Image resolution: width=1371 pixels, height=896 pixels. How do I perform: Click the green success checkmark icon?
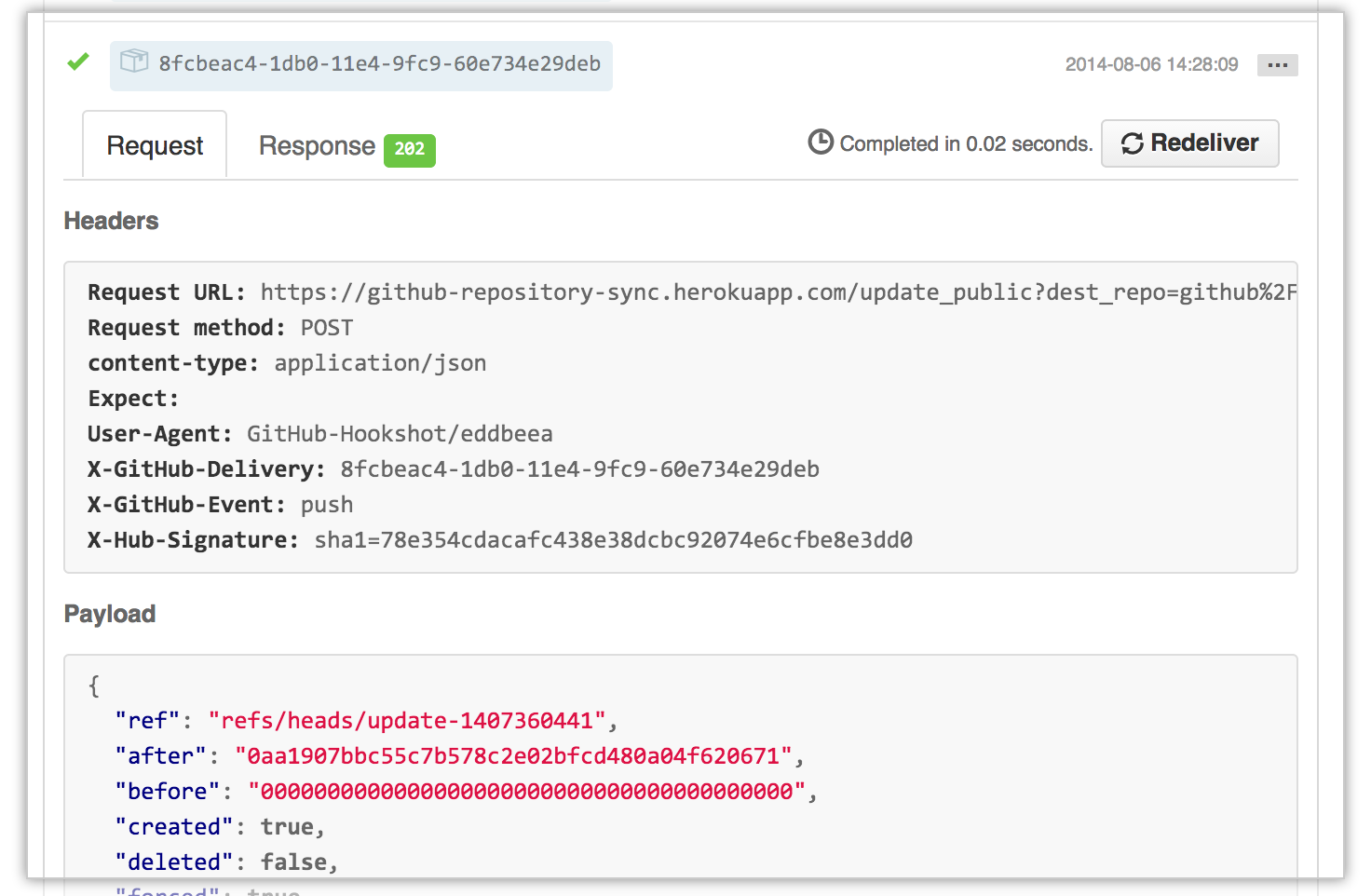(78, 62)
